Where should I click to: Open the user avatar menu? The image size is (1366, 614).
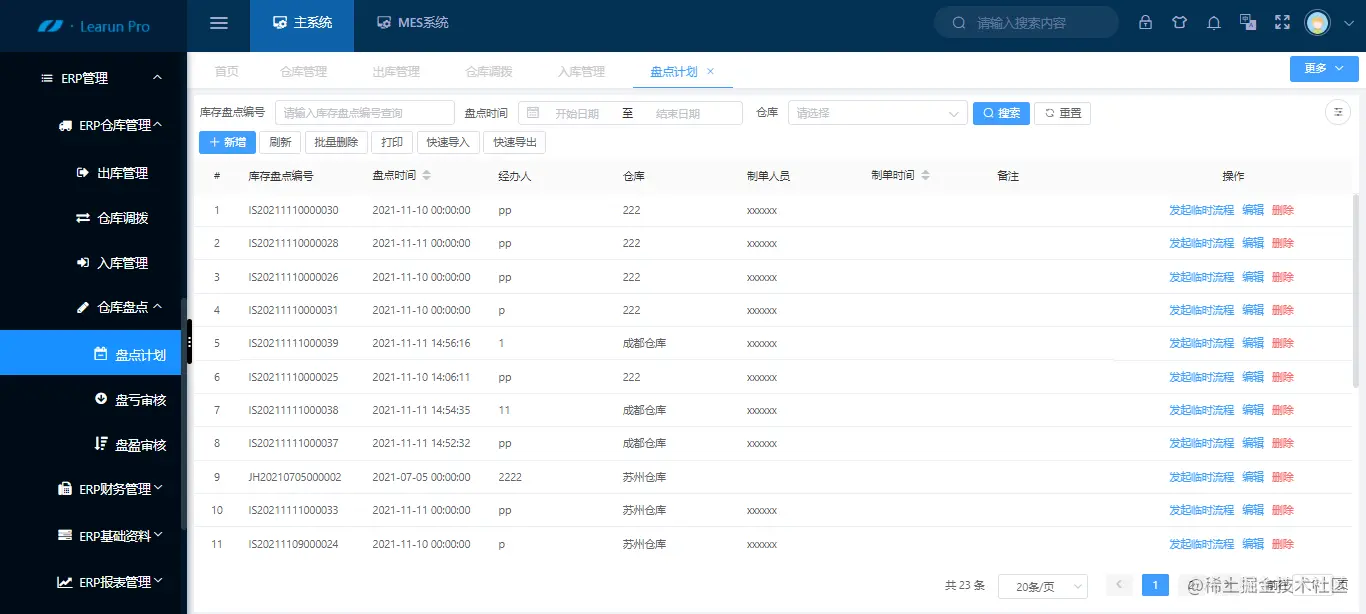click(x=1316, y=22)
